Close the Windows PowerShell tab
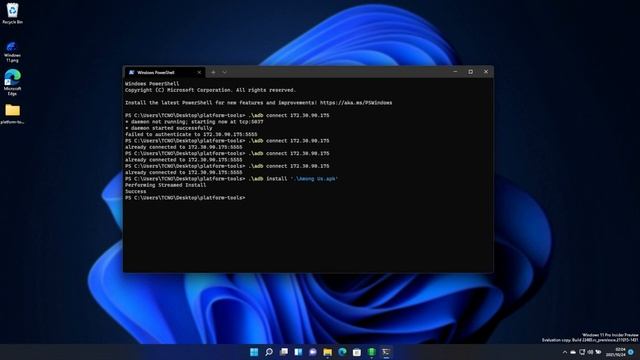The width and height of the screenshot is (640, 360). 199,72
